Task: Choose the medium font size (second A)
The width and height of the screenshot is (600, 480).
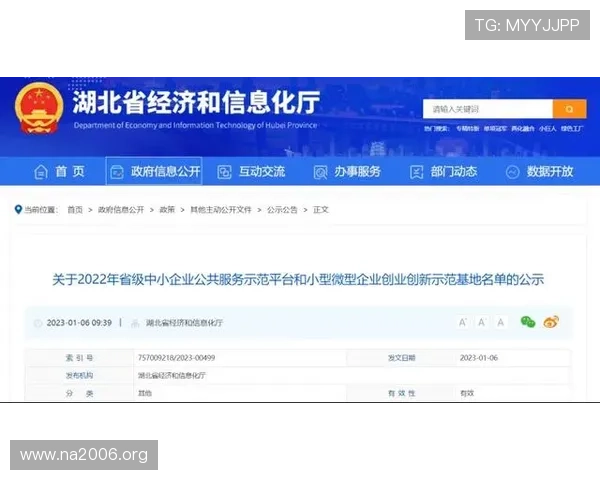Action: 482,322
